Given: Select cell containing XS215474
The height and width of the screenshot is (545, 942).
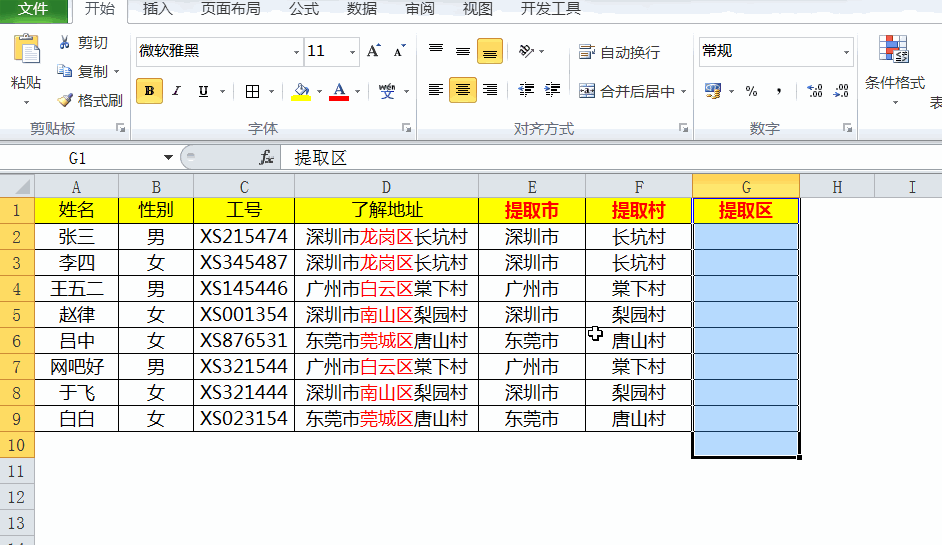Looking at the screenshot, I should pos(244,236).
